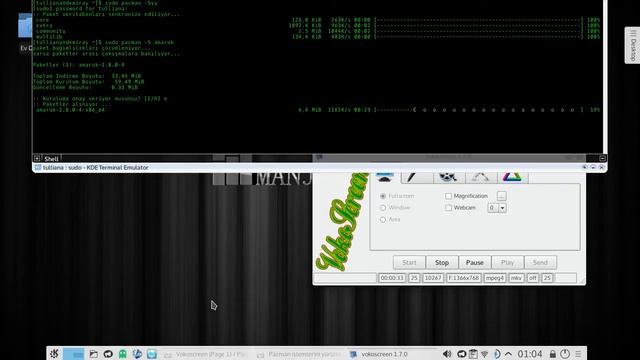Click the mkv format status entry
This screenshot has height=360, width=640.
point(516,278)
